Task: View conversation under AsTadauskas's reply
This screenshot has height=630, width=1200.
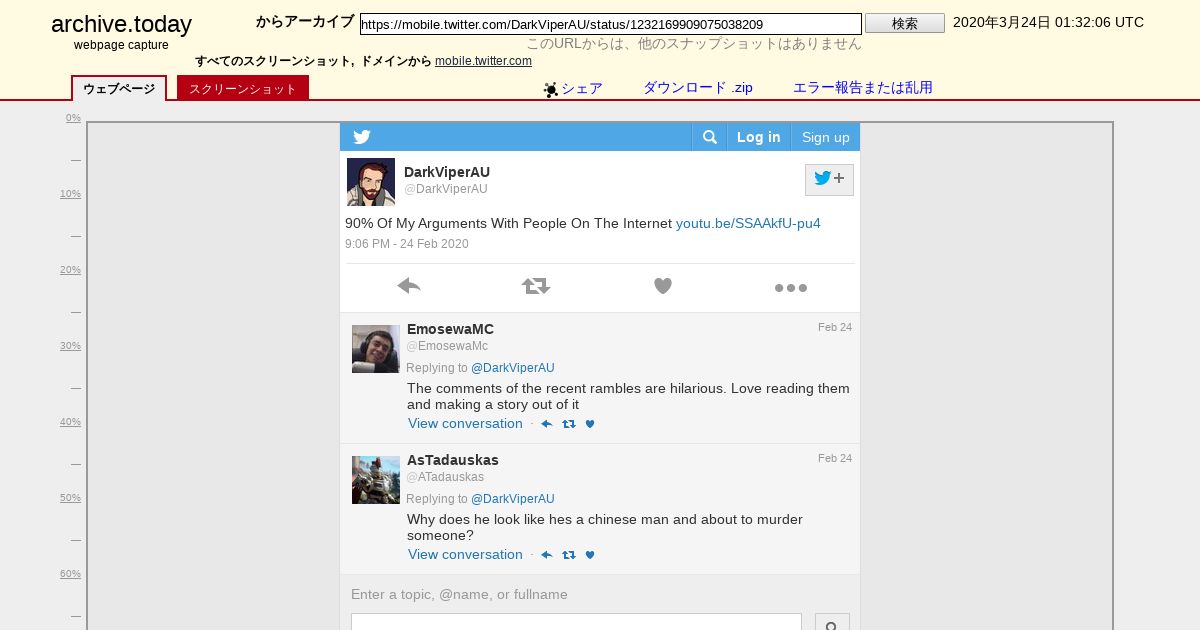Action: pos(465,555)
